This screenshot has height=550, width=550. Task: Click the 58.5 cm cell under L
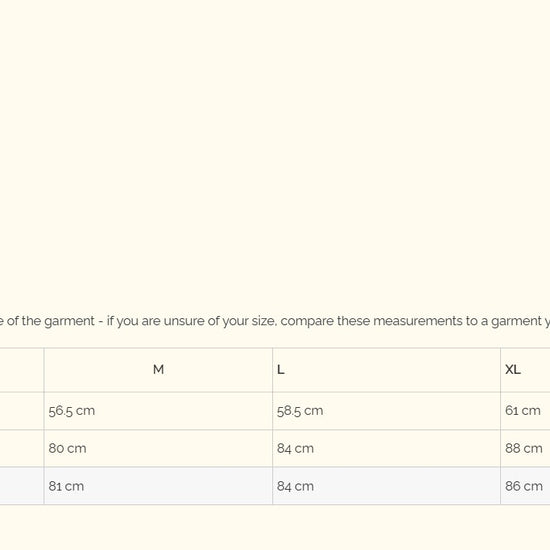coord(387,411)
